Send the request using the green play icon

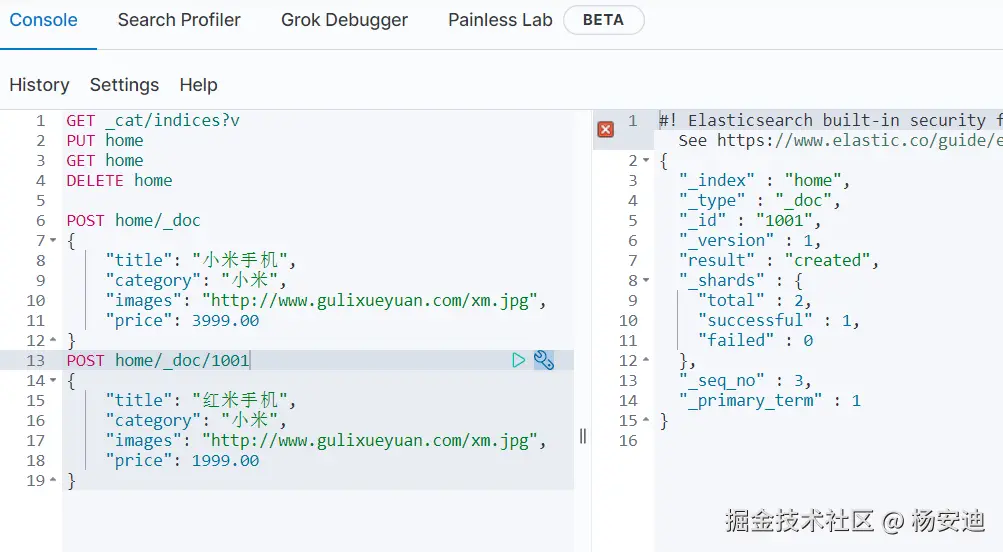[518, 360]
